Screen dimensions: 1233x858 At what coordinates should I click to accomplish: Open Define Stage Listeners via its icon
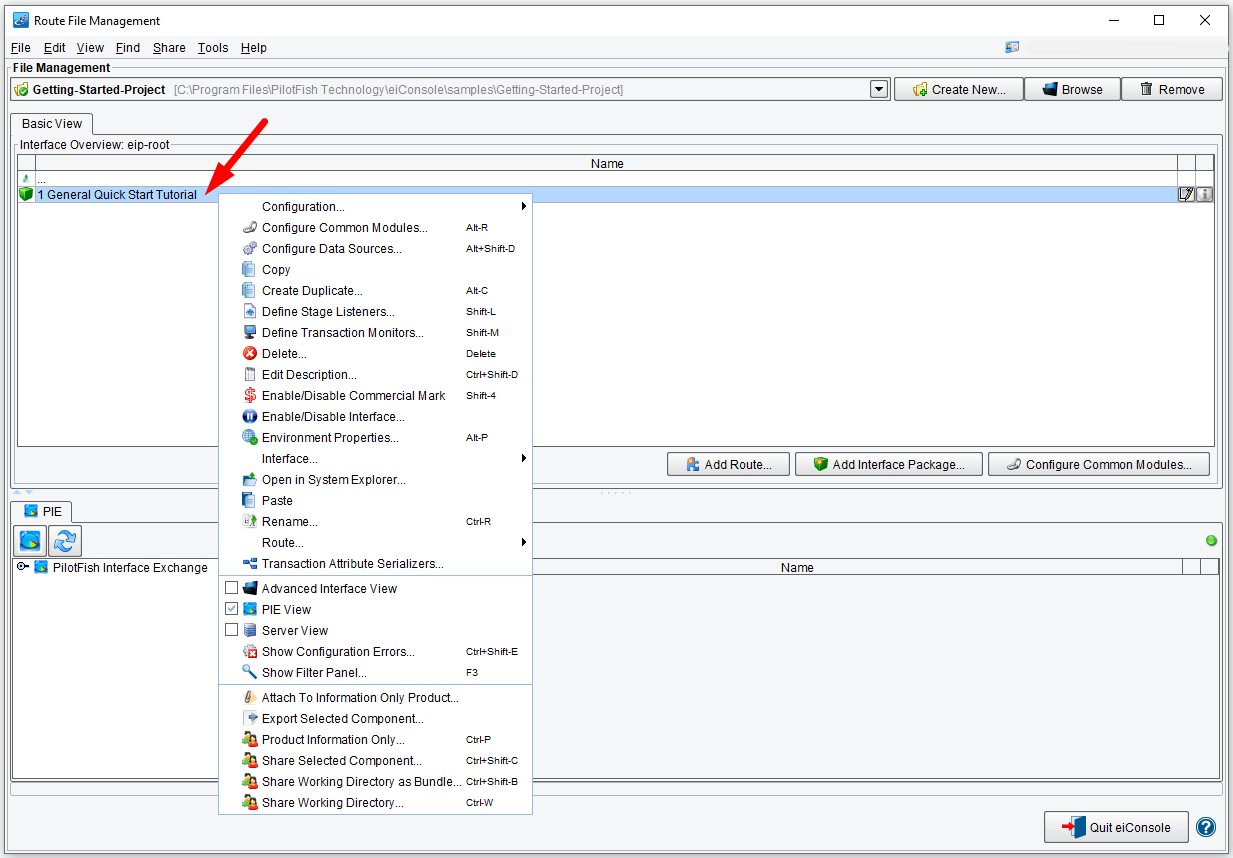coord(250,312)
